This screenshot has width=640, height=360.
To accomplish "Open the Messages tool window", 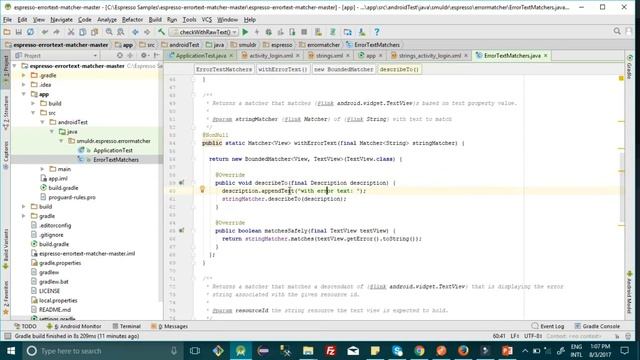I will point(169,327).
